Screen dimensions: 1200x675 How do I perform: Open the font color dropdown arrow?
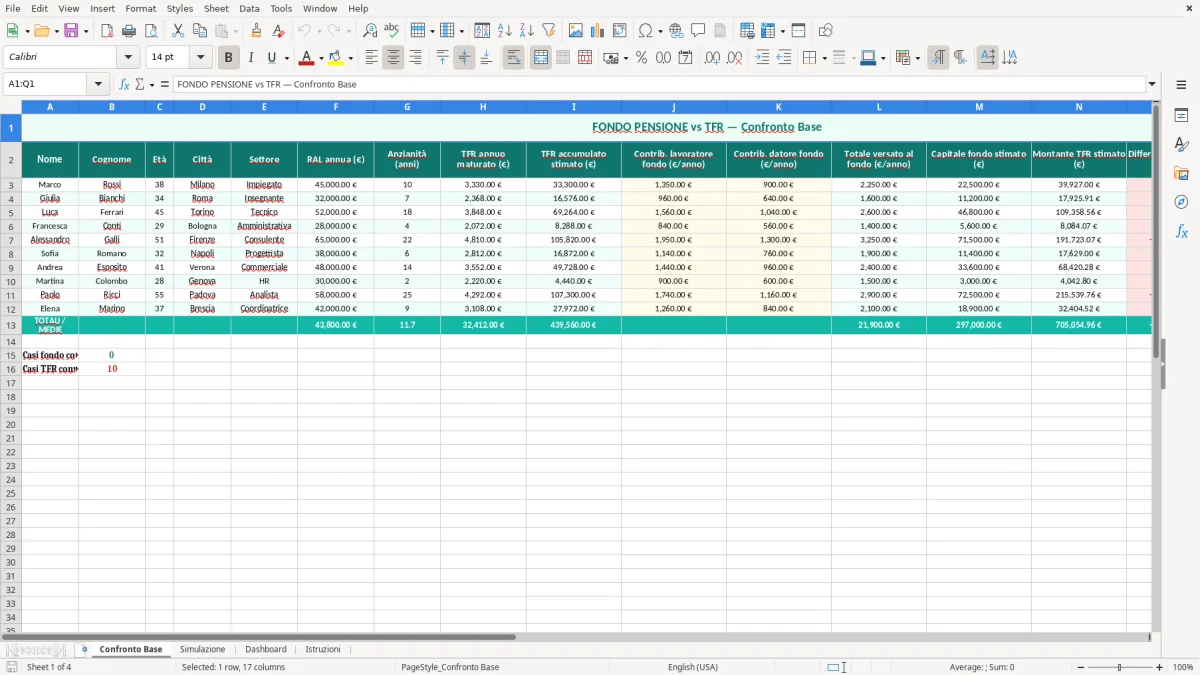pyautogui.click(x=321, y=58)
